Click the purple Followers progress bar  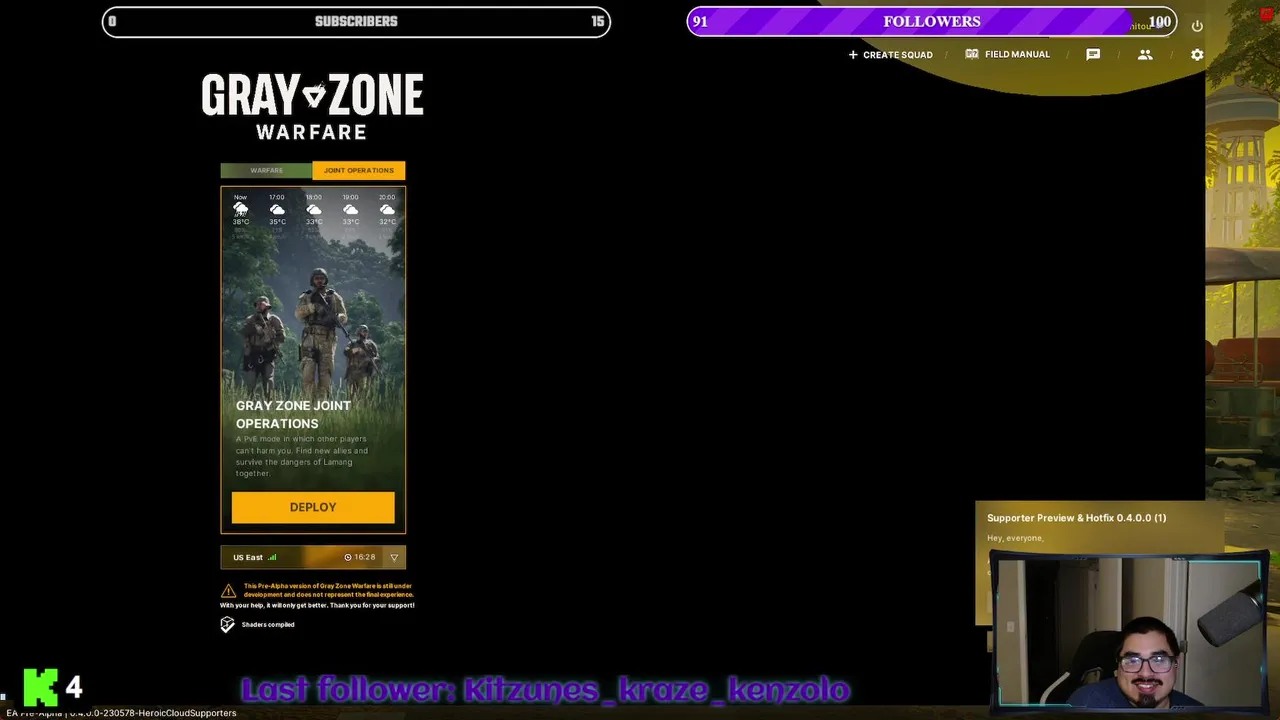point(932,21)
